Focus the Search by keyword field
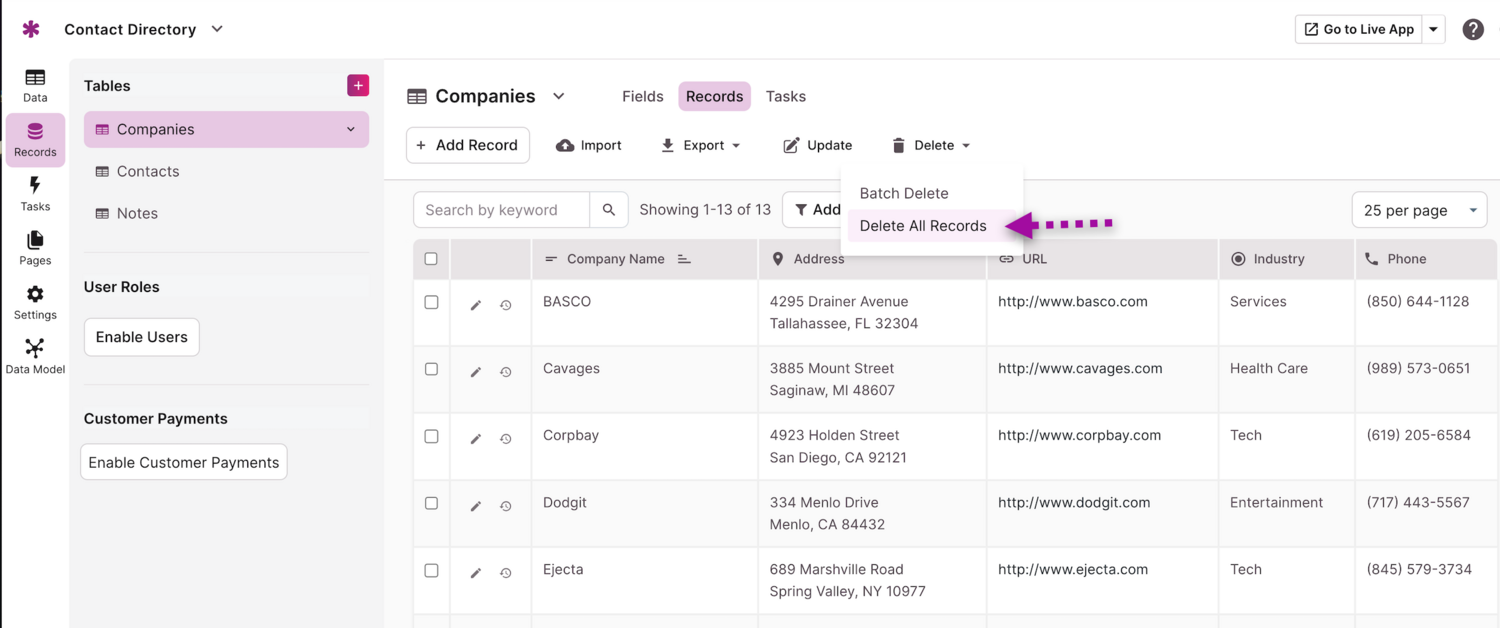 coord(501,210)
